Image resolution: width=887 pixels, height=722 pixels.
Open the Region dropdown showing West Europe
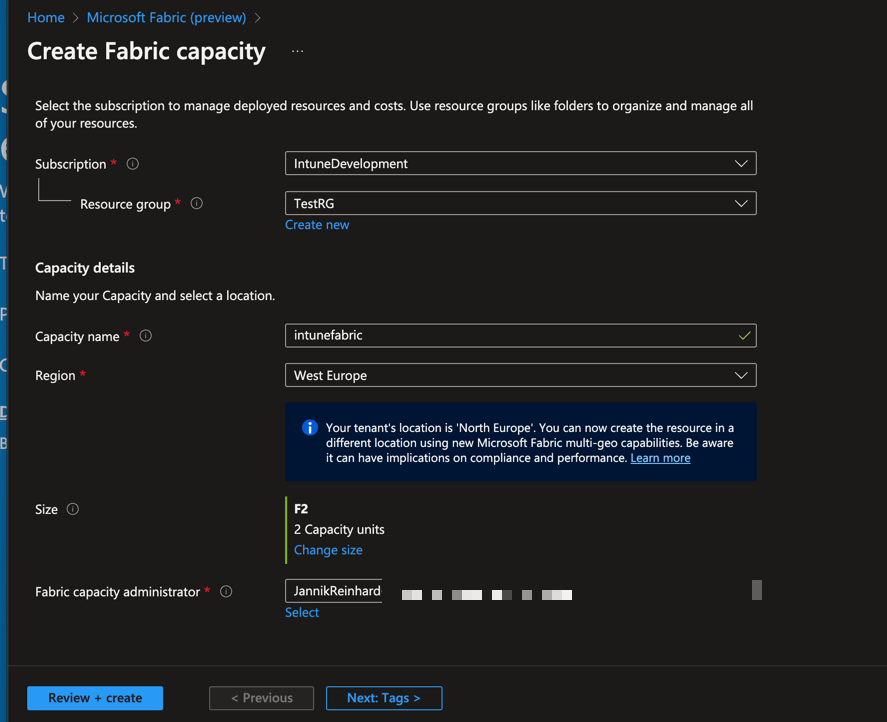[520, 376]
